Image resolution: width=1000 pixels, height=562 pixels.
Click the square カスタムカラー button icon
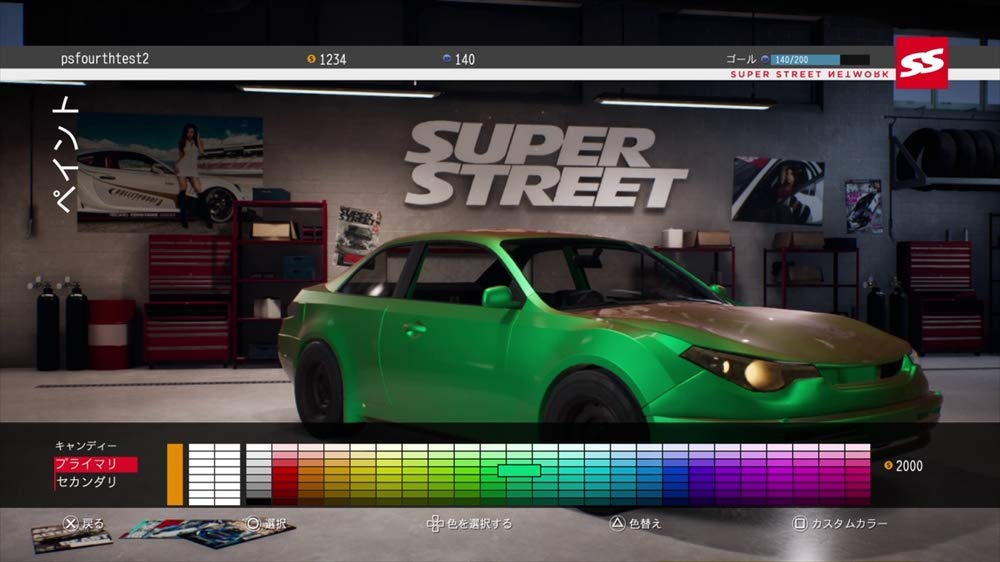click(x=799, y=523)
